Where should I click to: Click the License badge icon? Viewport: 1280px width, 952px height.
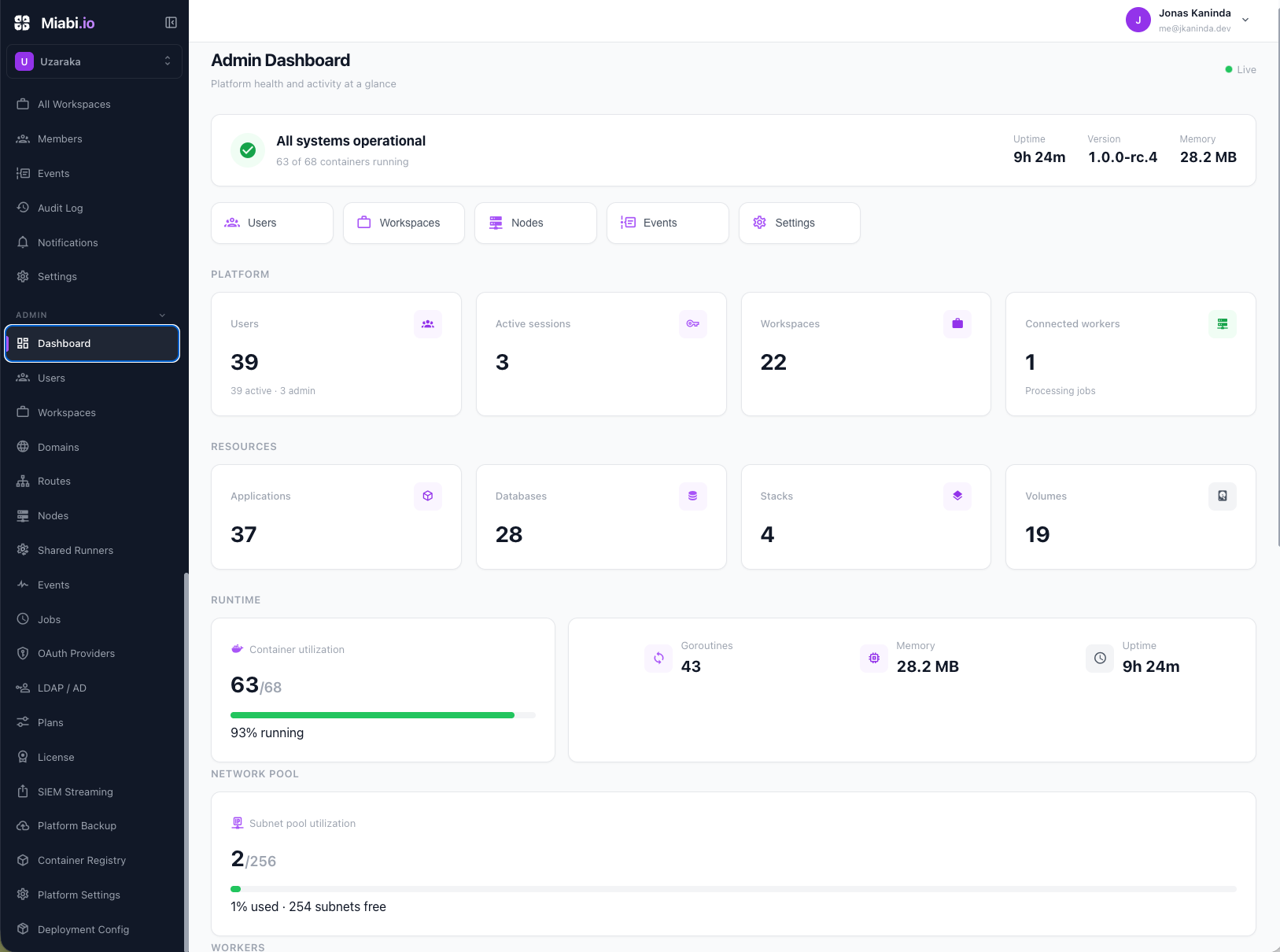tap(23, 757)
